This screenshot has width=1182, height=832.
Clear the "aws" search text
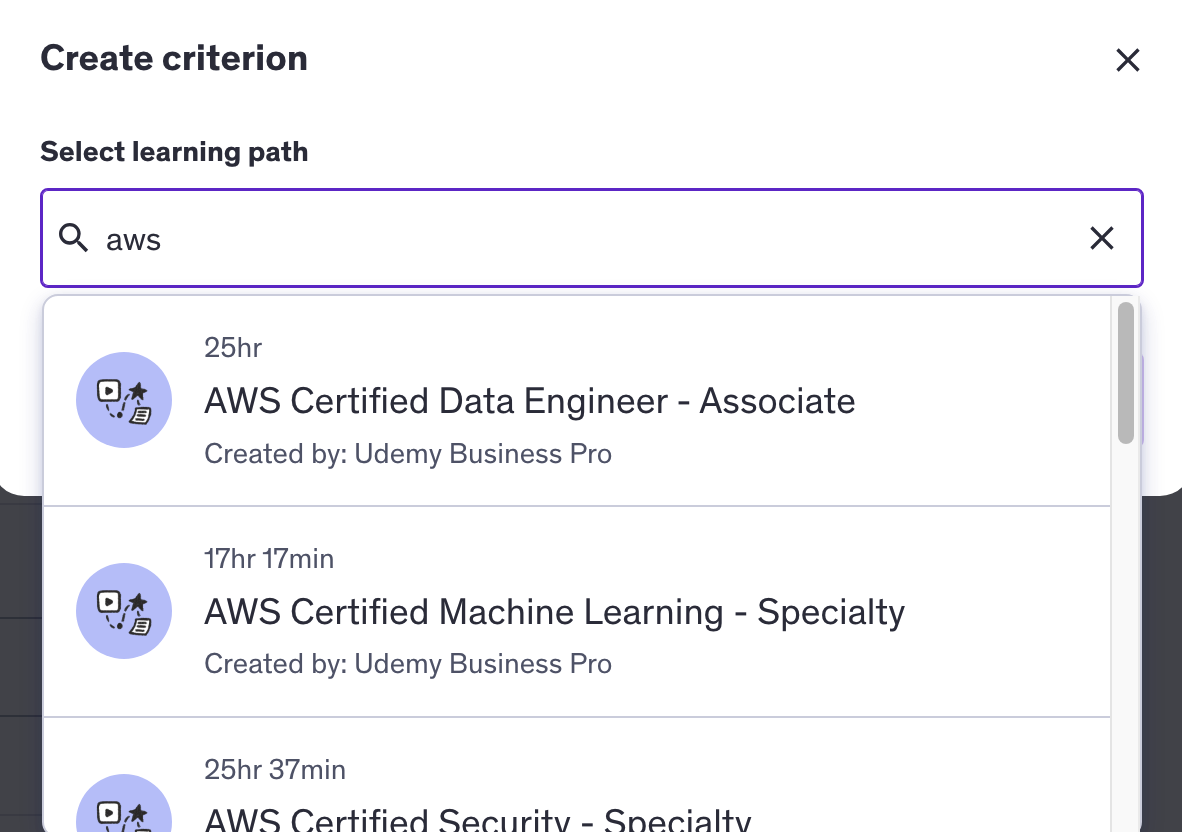pos(1101,238)
